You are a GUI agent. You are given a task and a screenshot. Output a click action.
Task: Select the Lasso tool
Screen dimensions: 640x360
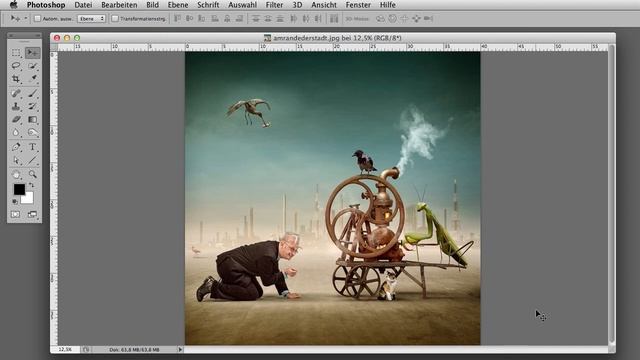pos(16,65)
